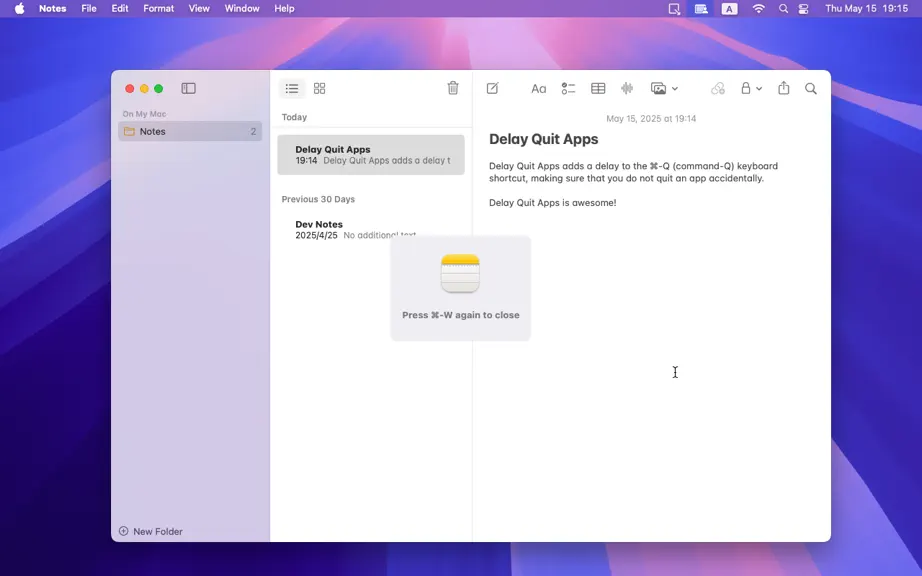
Task: Toggle the sidebar visibility icon
Action: (188, 88)
